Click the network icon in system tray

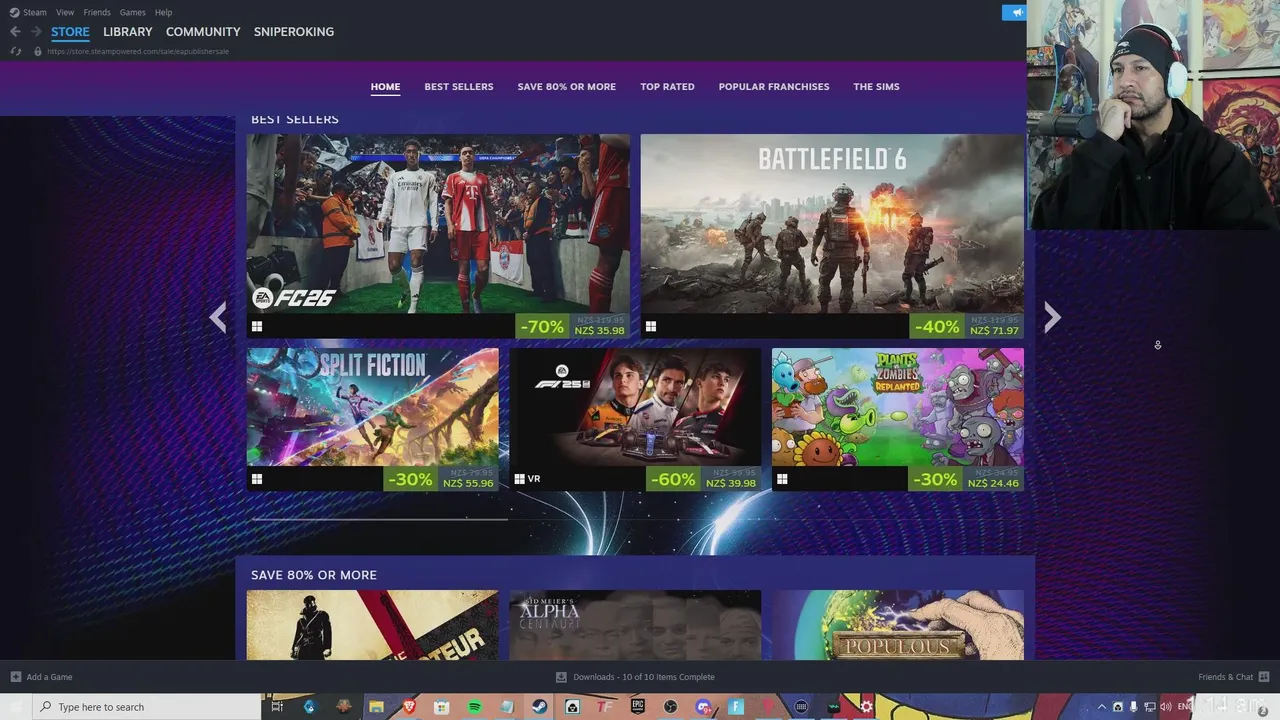coord(1150,707)
